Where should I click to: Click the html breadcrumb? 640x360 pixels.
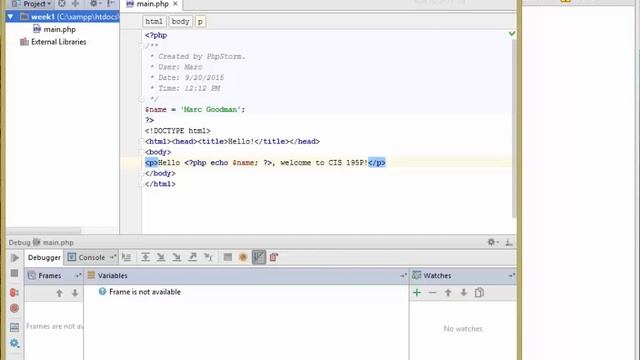coord(154,21)
